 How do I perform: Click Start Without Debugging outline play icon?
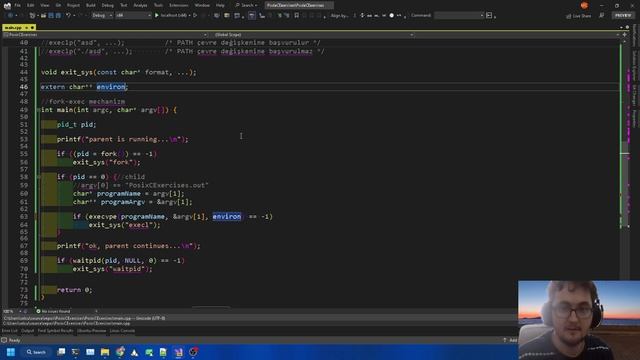click(195, 16)
